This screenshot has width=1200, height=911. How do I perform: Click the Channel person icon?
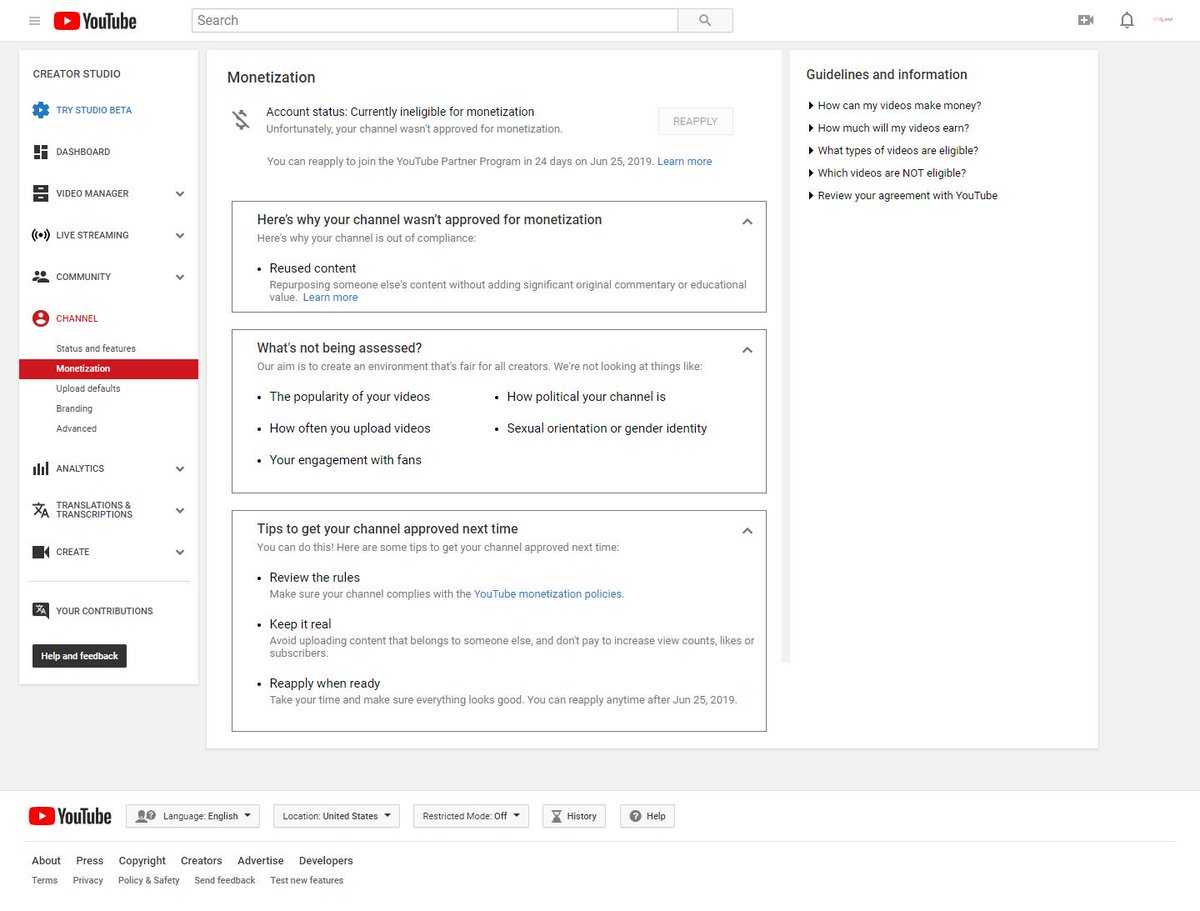(x=40, y=318)
